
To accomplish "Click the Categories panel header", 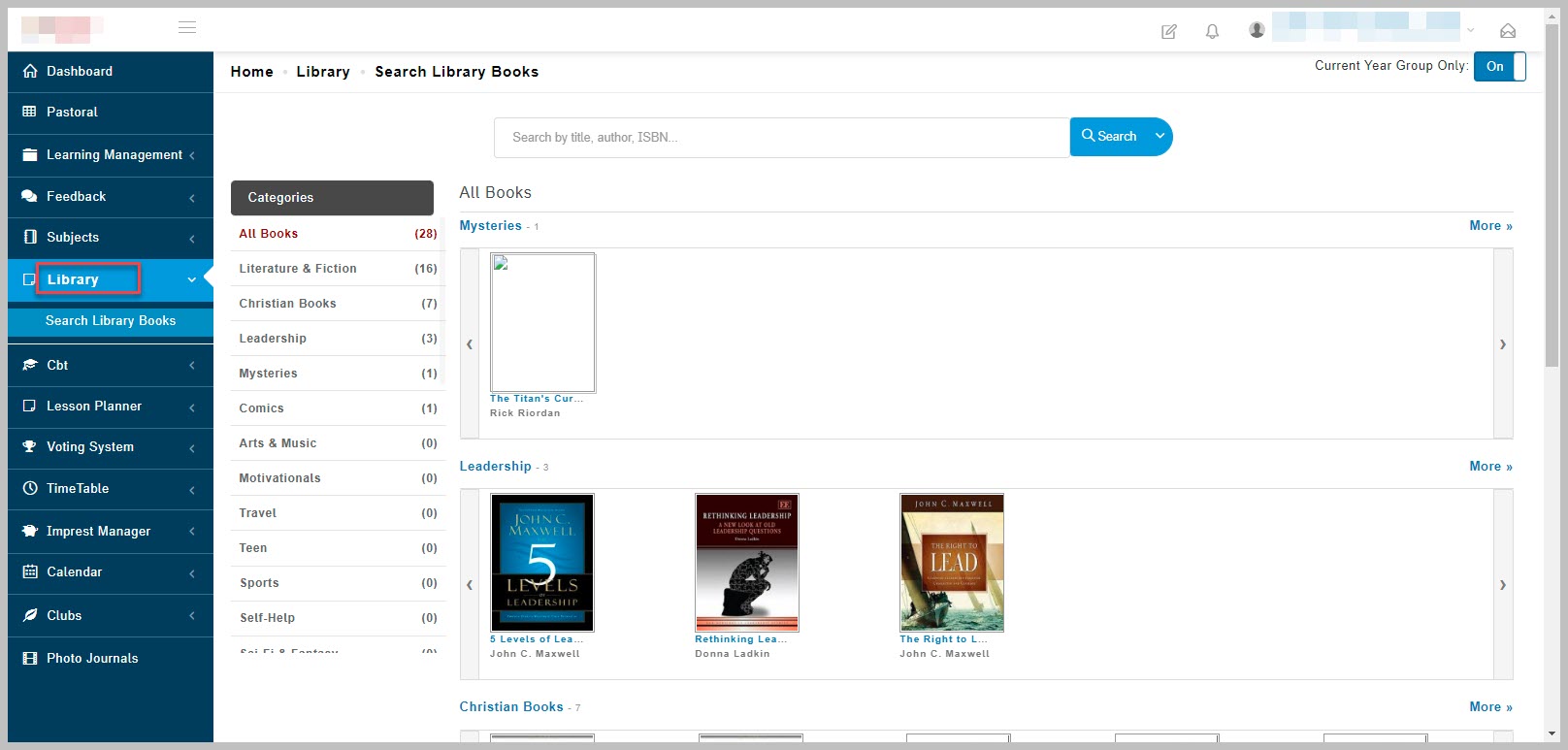I will coord(332,198).
